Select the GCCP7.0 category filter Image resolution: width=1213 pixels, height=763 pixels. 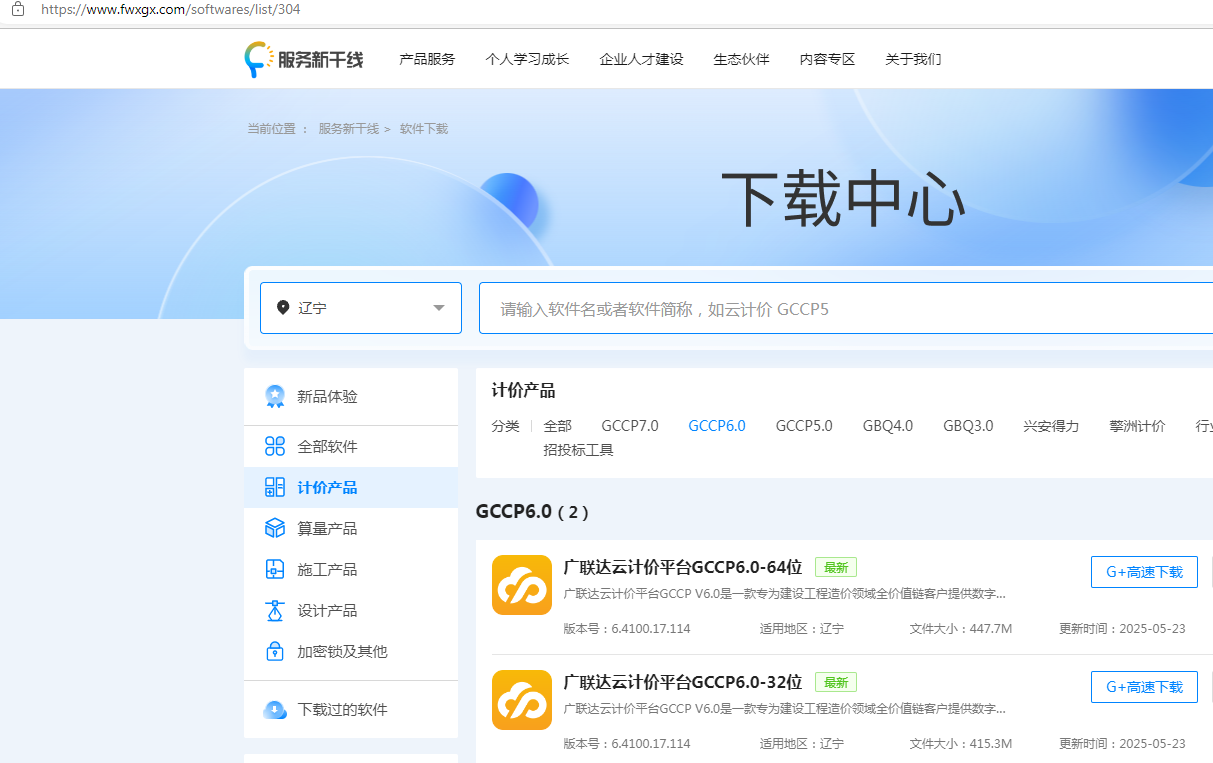pos(630,426)
